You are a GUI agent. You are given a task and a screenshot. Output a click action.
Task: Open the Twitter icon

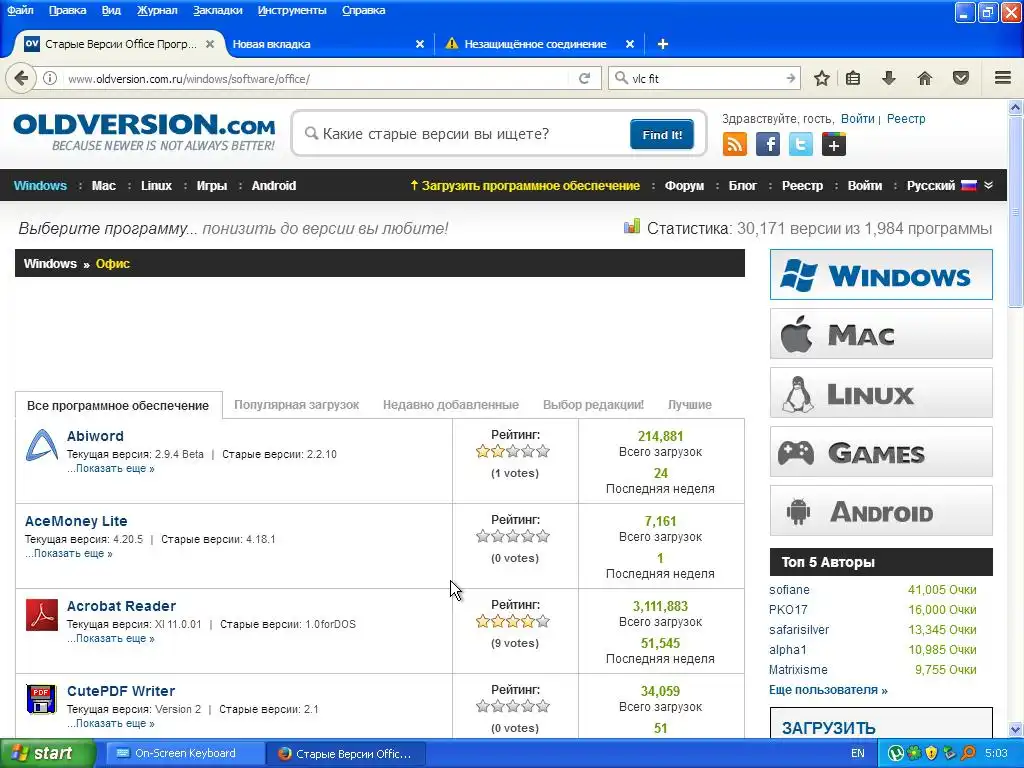pos(801,144)
